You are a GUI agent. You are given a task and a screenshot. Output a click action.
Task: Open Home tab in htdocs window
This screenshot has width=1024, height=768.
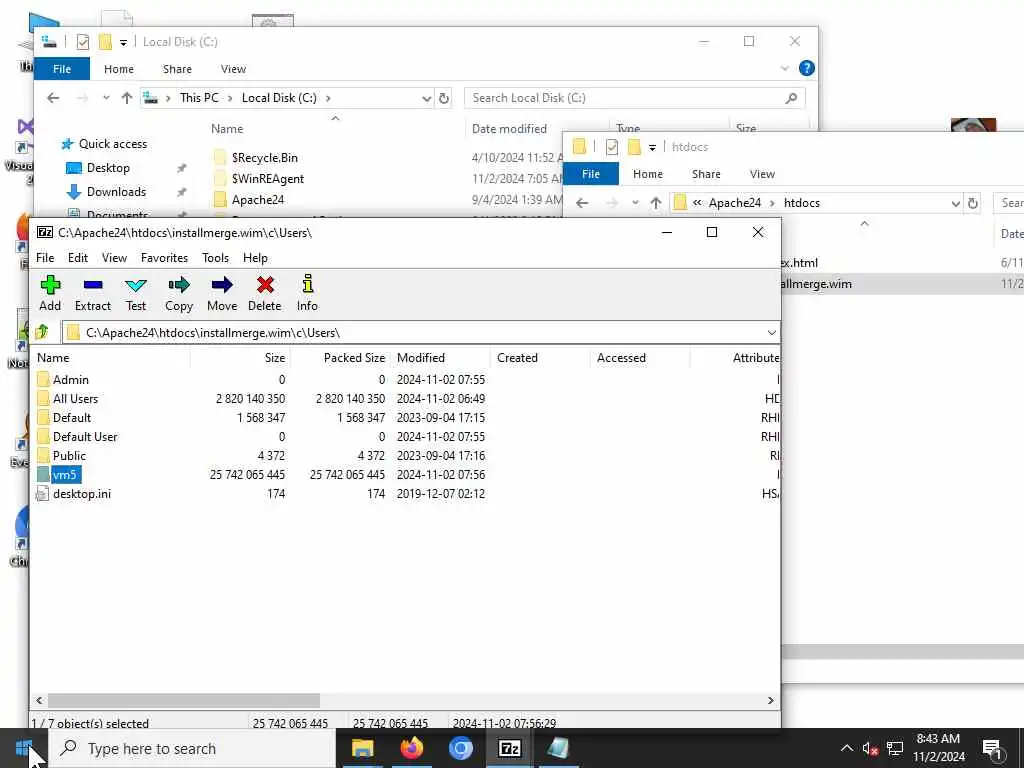(647, 174)
